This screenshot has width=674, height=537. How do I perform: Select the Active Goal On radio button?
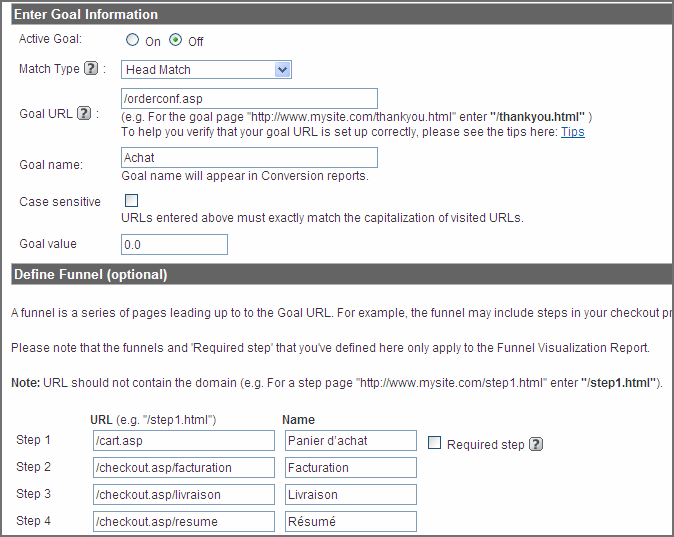[132, 41]
